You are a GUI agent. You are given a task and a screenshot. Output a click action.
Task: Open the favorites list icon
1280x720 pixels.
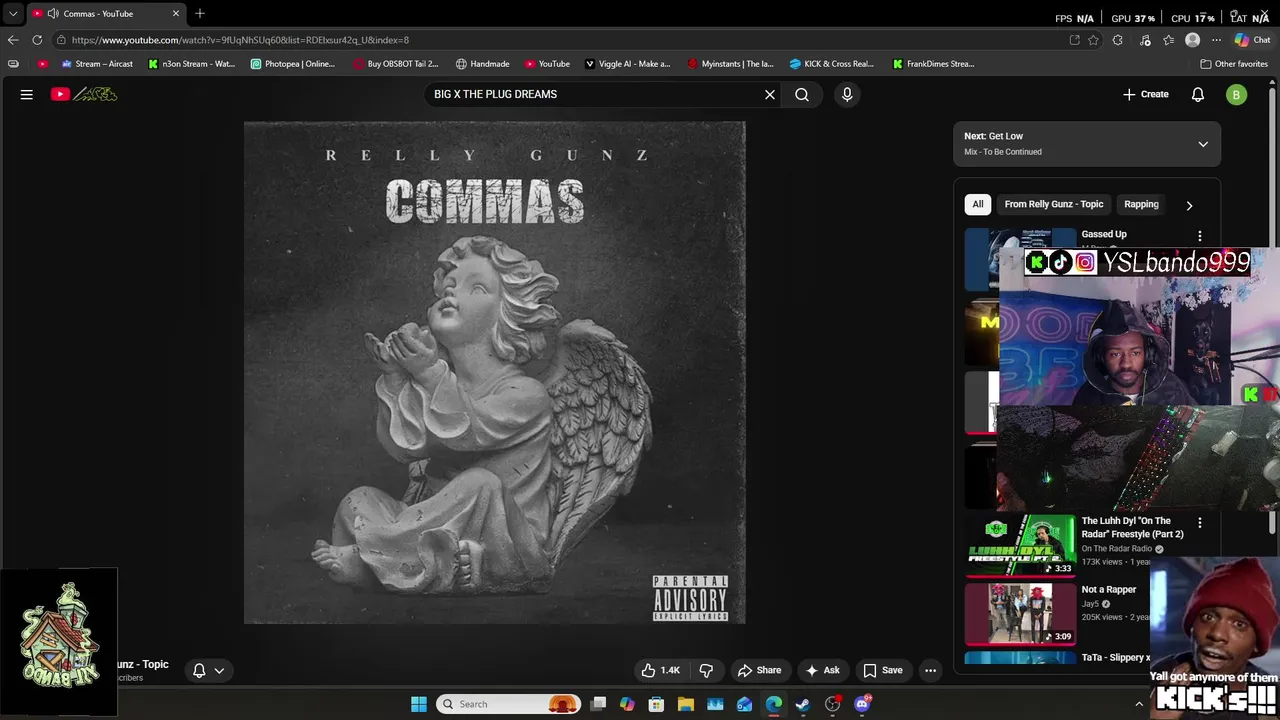tap(1169, 40)
